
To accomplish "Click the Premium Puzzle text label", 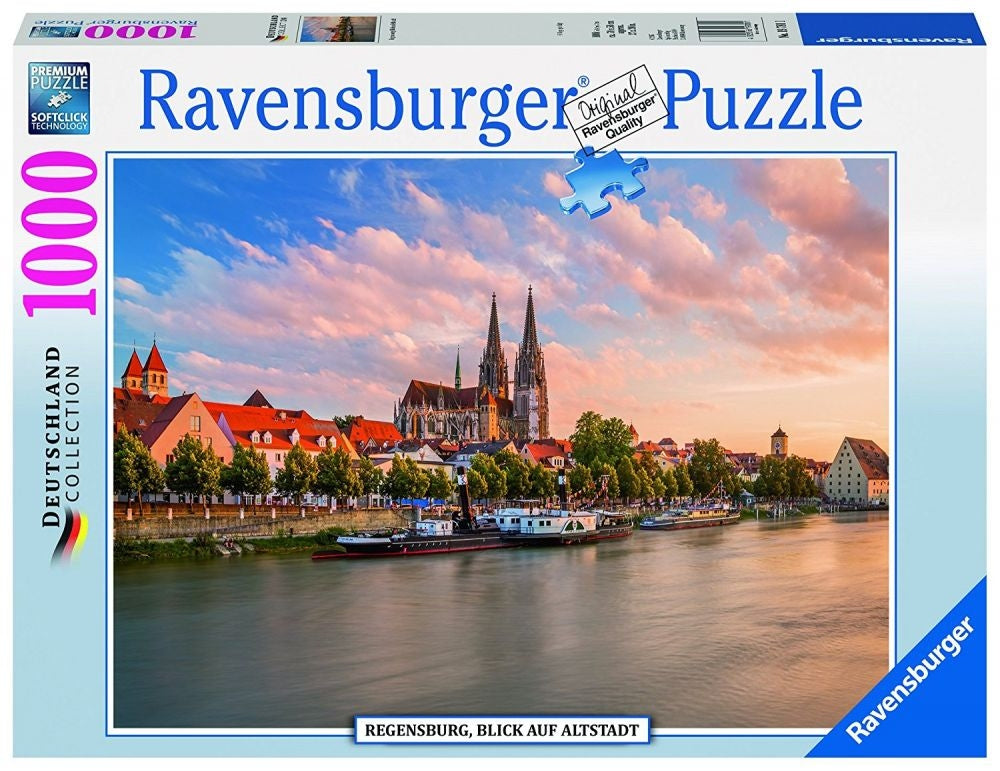I will 60,80.
